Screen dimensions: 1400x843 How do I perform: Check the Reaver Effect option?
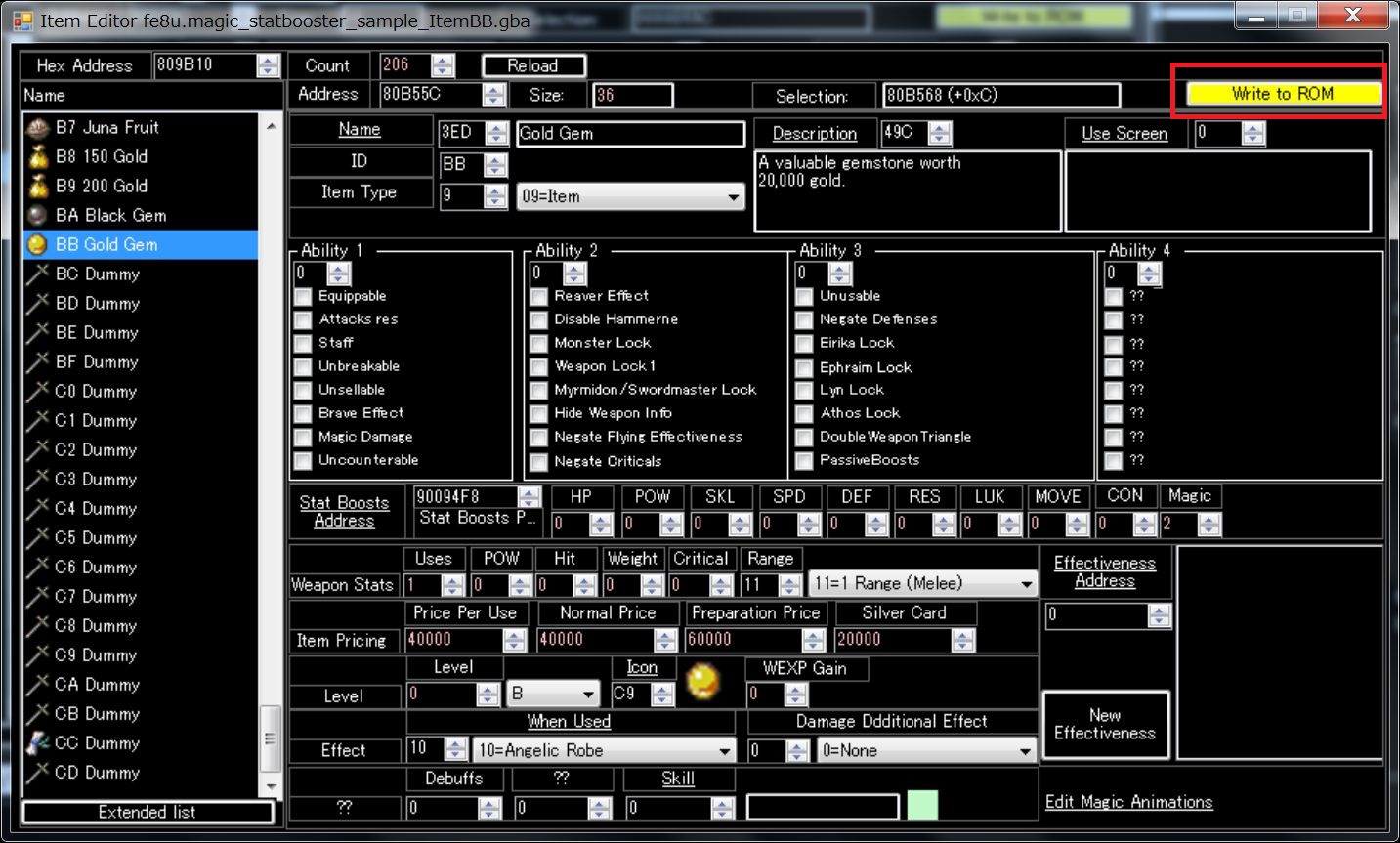pos(538,296)
